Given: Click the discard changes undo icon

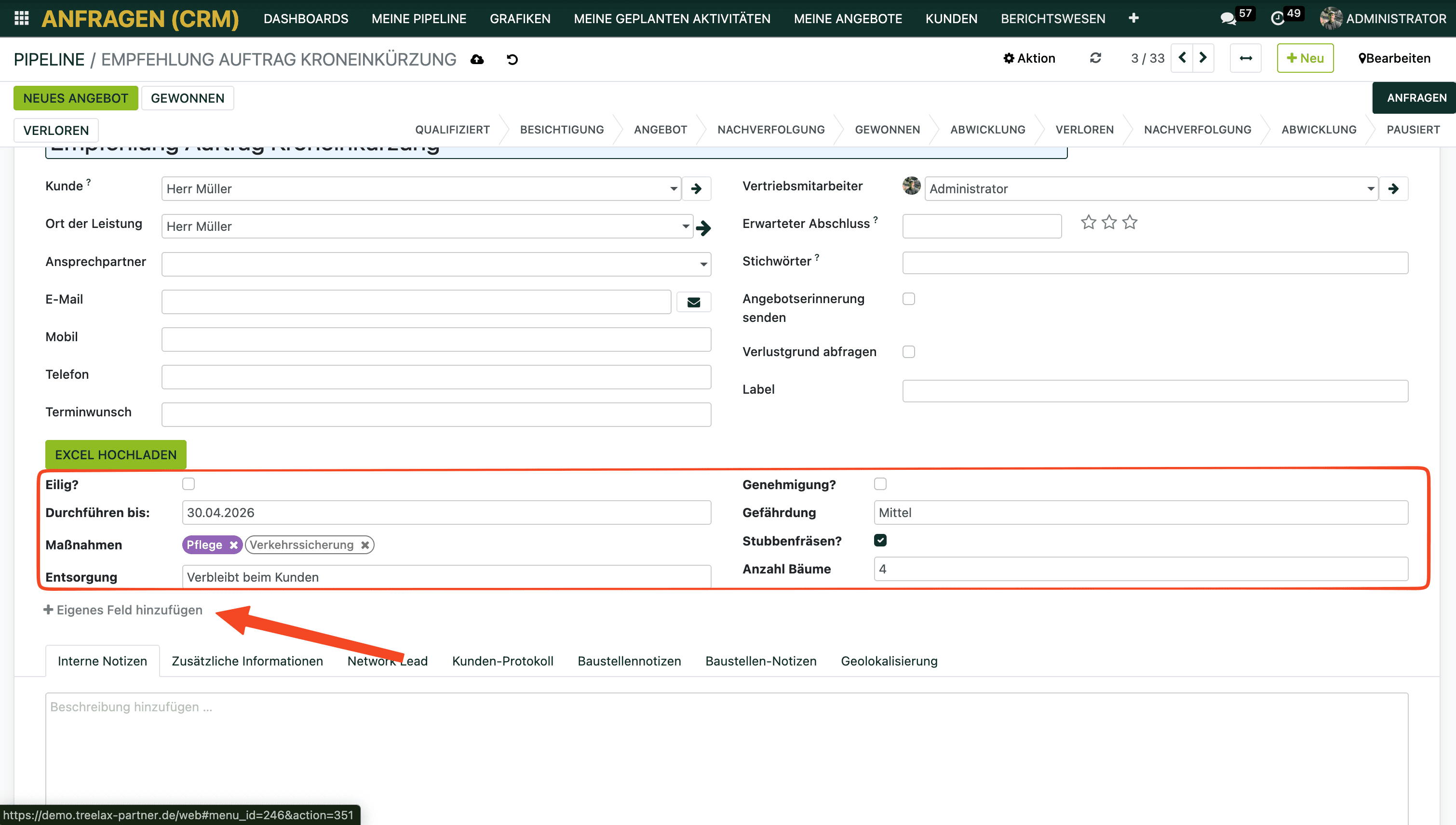Looking at the screenshot, I should click(x=512, y=59).
